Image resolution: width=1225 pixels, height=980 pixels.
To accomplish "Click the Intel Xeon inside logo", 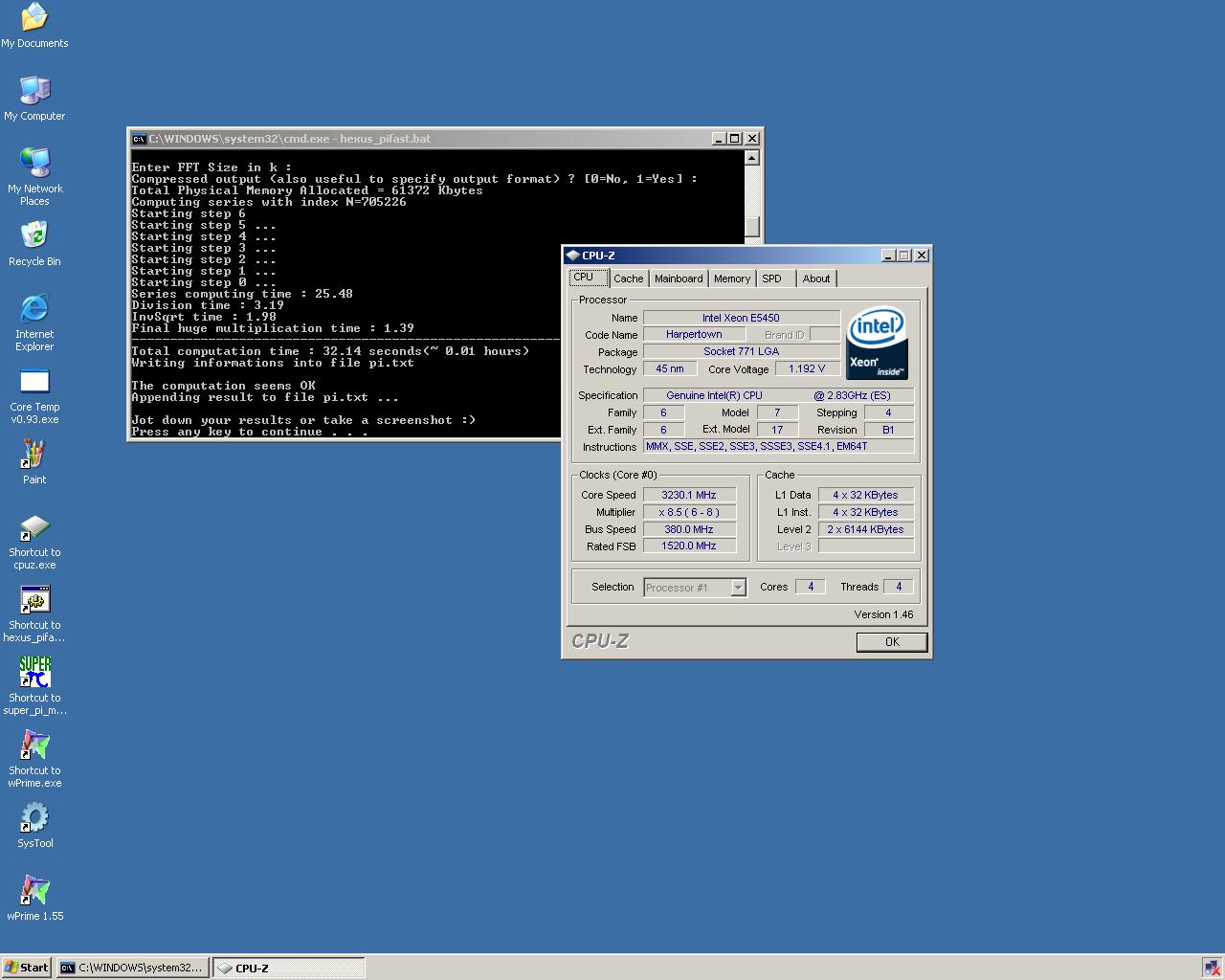I will click(x=877, y=343).
